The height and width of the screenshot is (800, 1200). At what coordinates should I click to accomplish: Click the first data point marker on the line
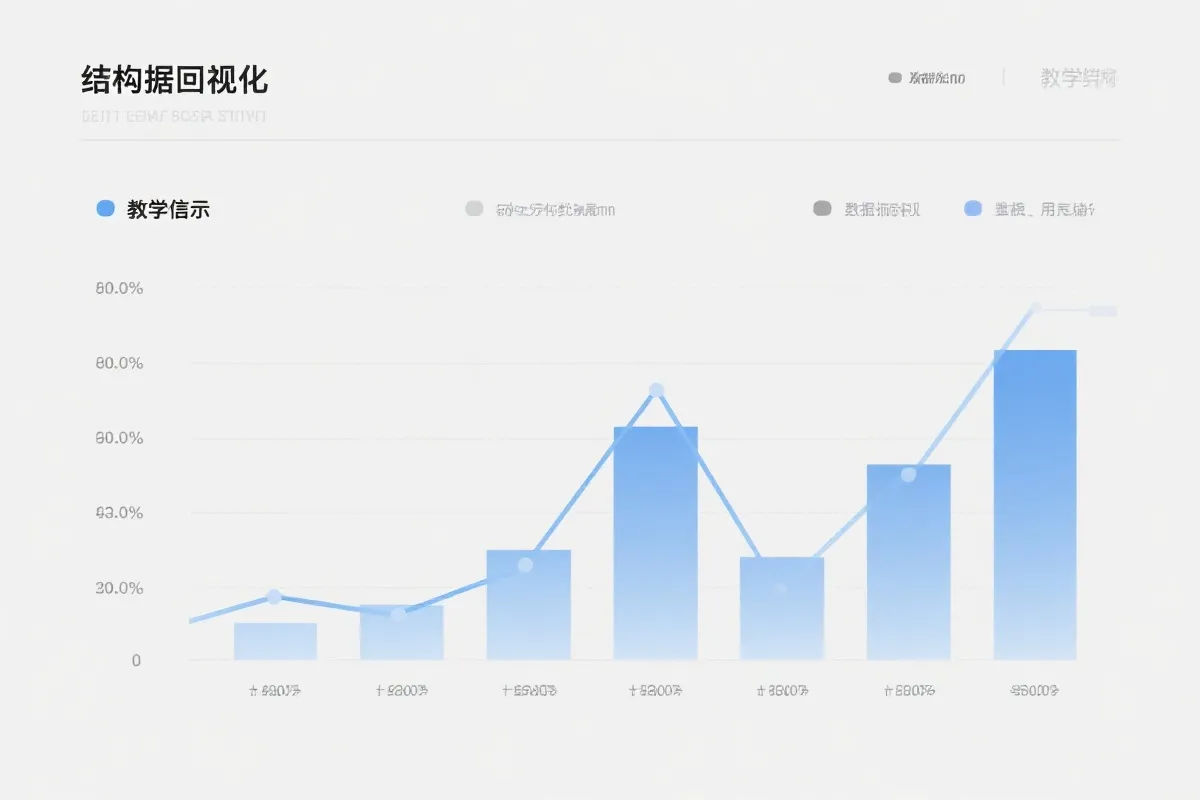273,596
